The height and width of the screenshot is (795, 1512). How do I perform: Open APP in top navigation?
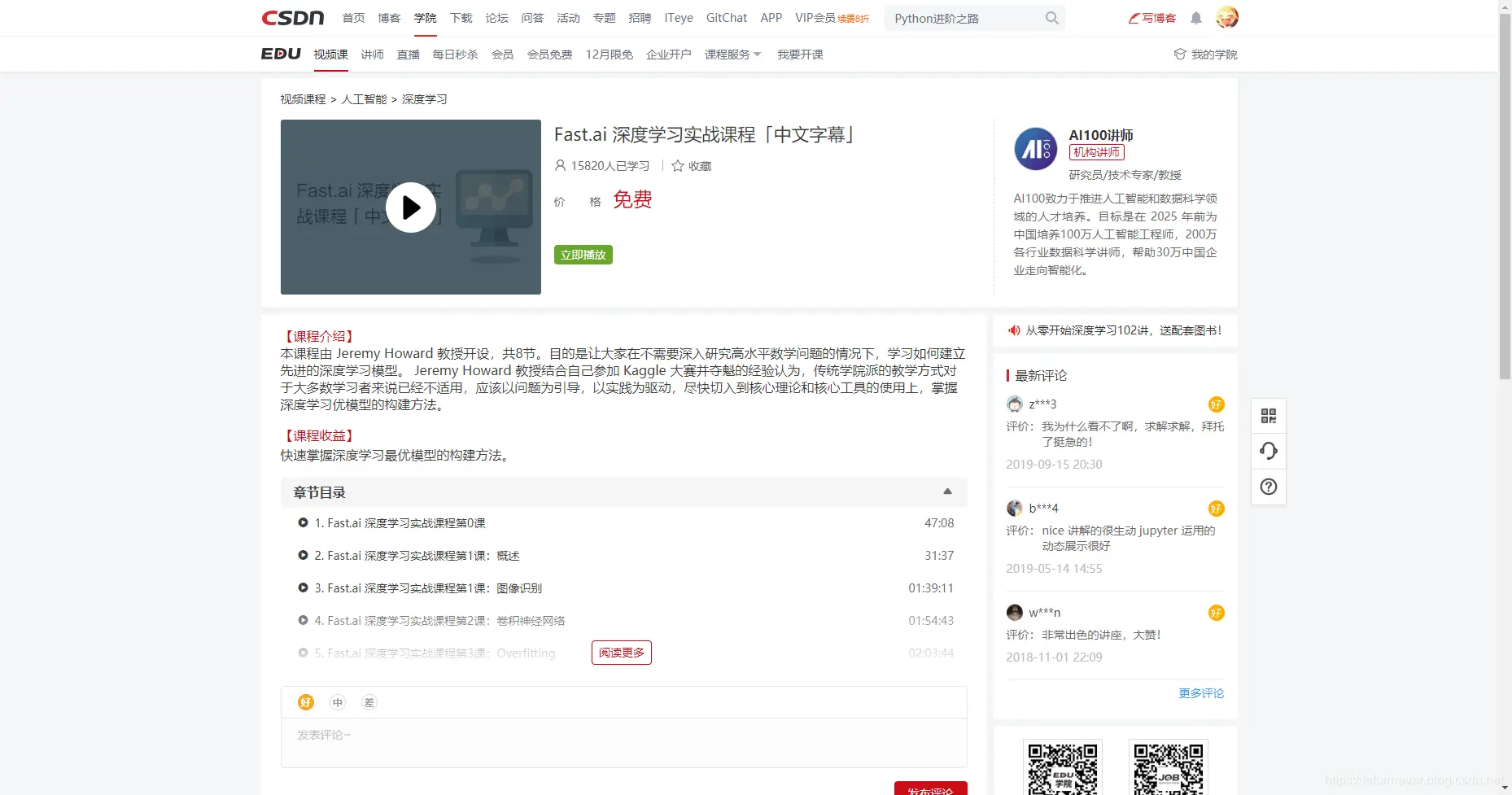tap(771, 18)
